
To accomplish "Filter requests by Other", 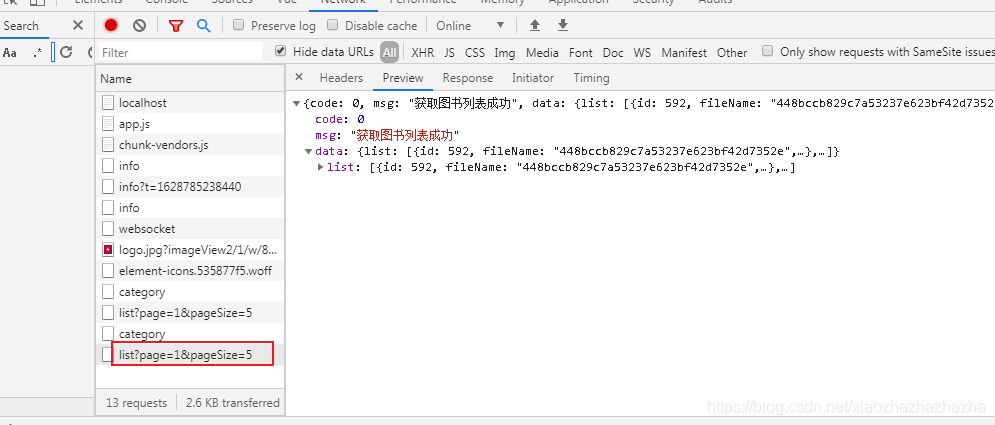I will pos(732,53).
